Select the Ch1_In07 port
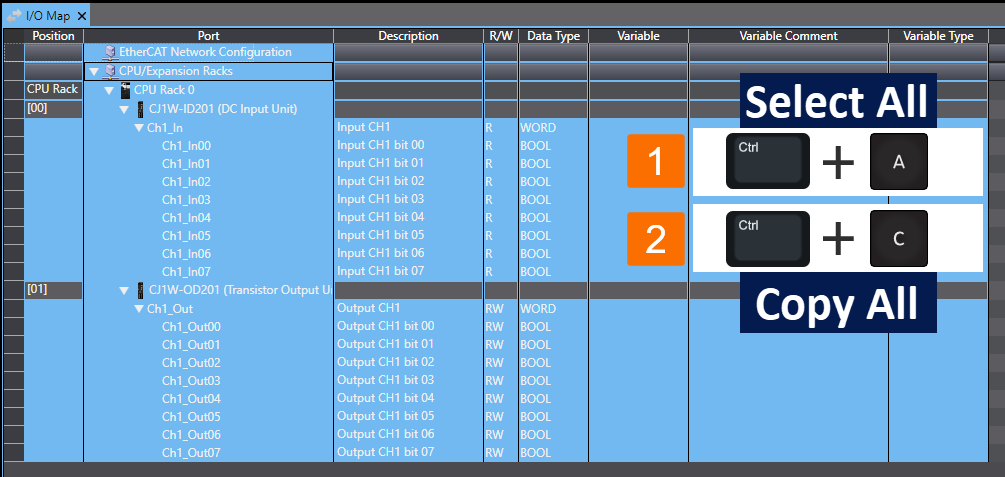 [x=187, y=271]
